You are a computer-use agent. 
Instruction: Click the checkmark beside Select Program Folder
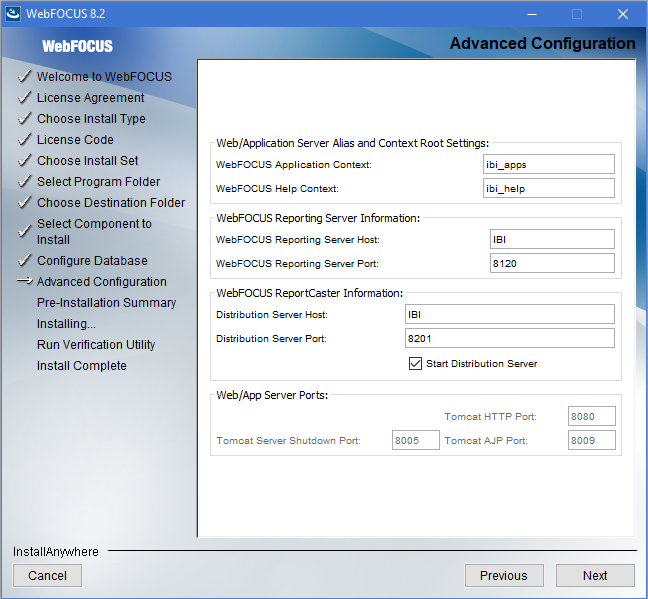[x=24, y=181]
